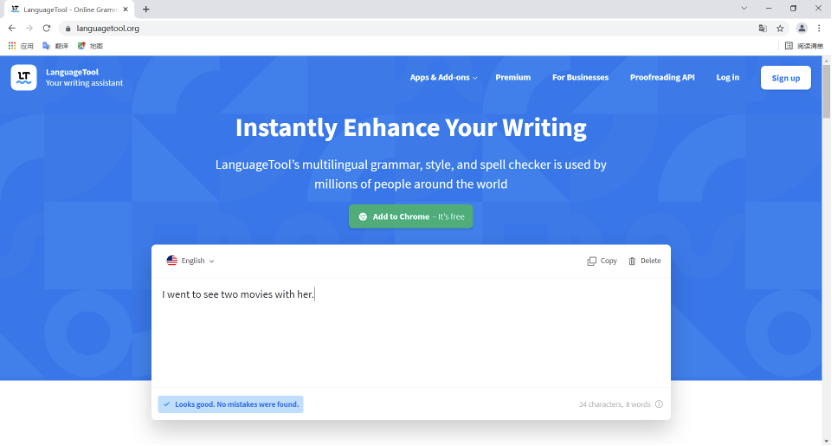Open a new browser tab

click(x=146, y=9)
